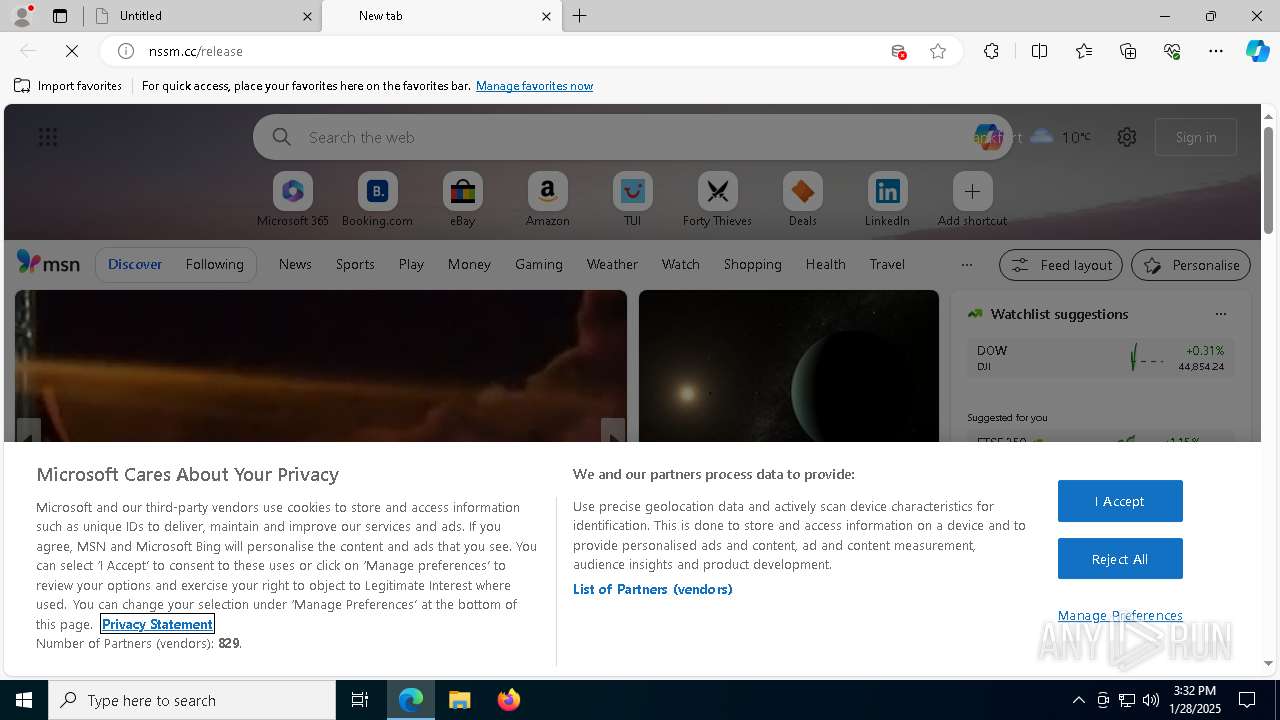Open Windows Start menu
1280x720 pixels.
[x=24, y=700]
